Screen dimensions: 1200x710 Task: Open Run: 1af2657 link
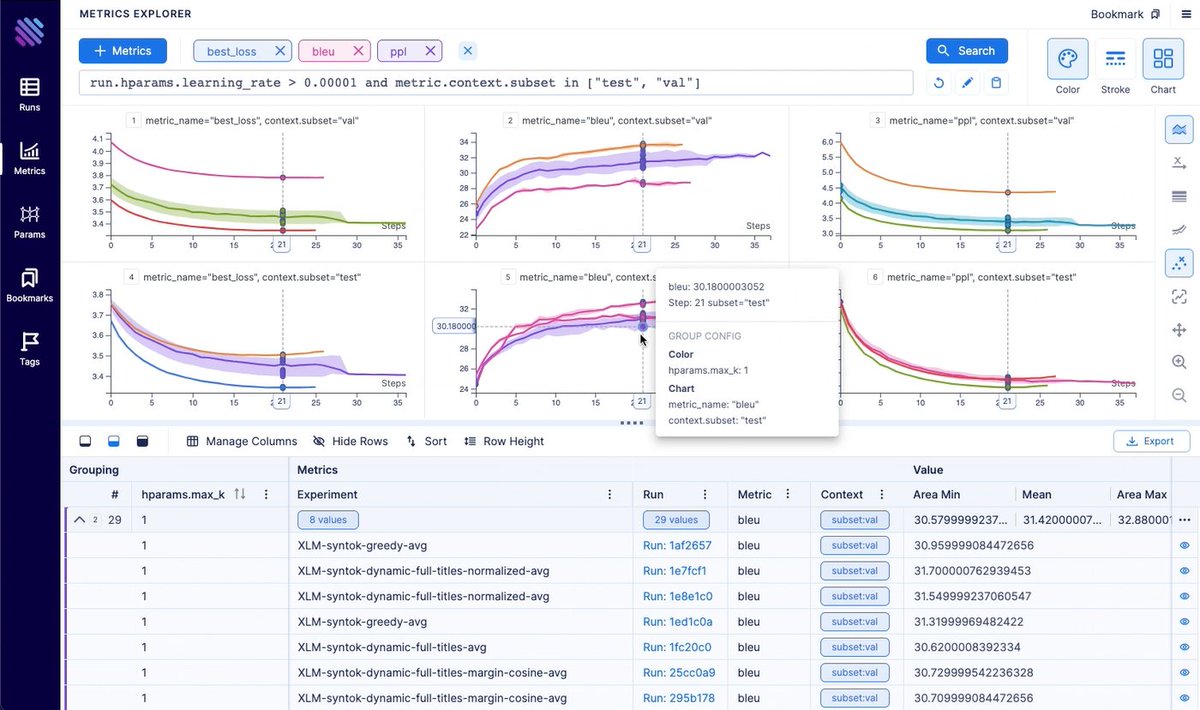pyautogui.click(x=677, y=546)
